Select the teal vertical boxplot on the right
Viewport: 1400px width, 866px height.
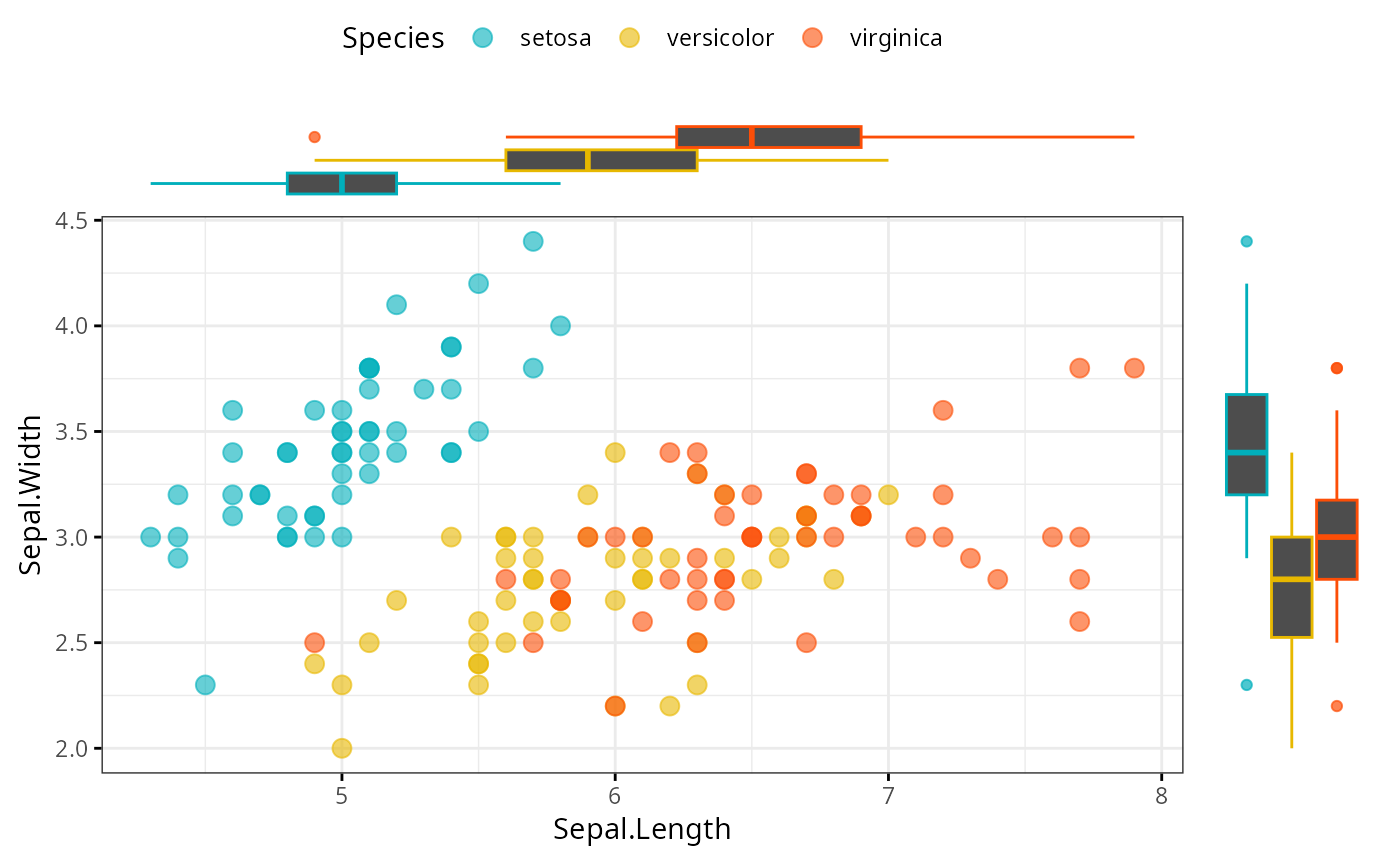pos(1246,444)
